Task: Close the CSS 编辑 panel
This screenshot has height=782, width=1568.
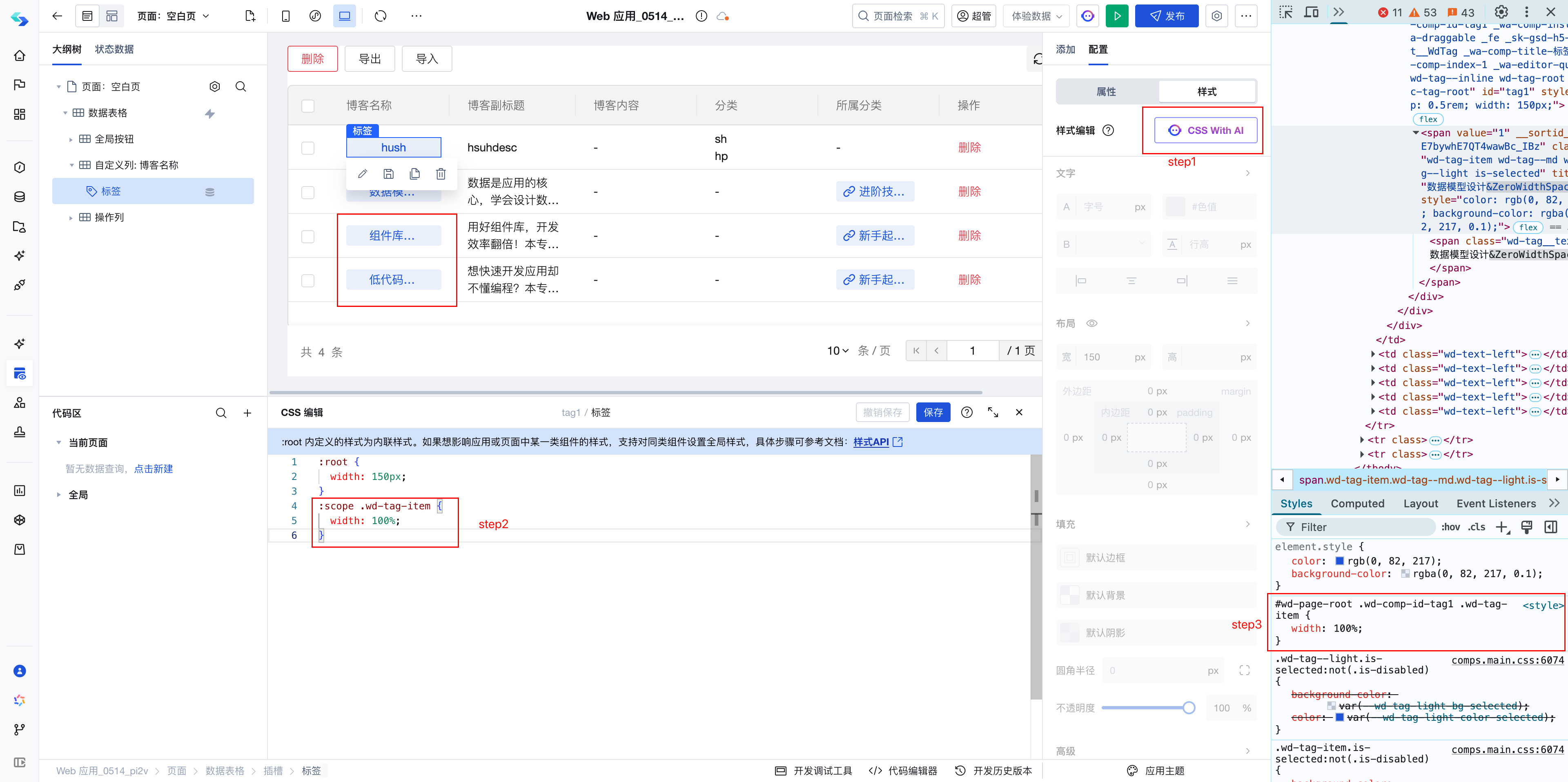Action: tap(1019, 413)
